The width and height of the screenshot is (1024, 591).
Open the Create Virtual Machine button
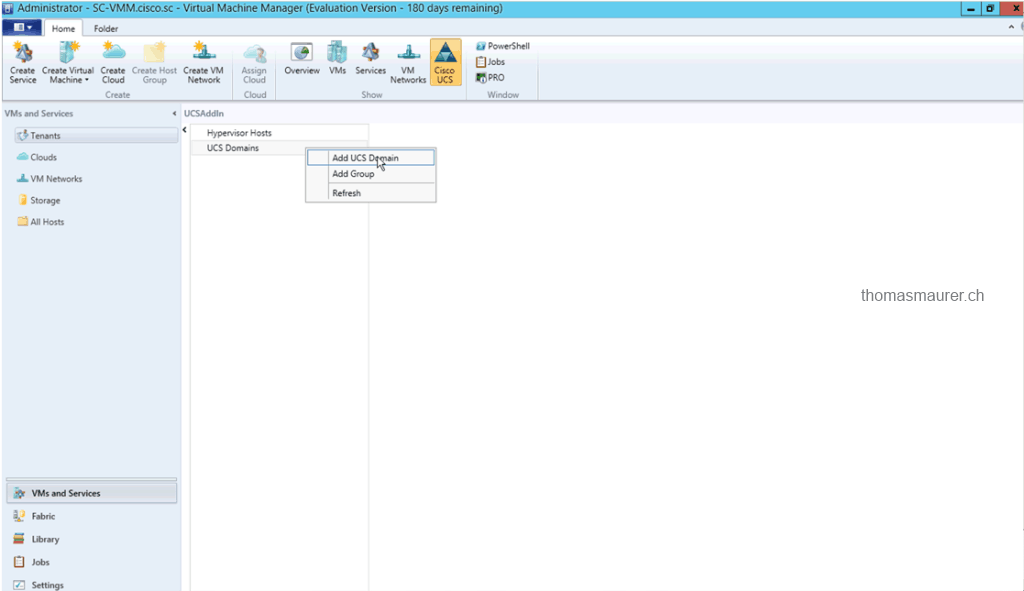(68, 62)
